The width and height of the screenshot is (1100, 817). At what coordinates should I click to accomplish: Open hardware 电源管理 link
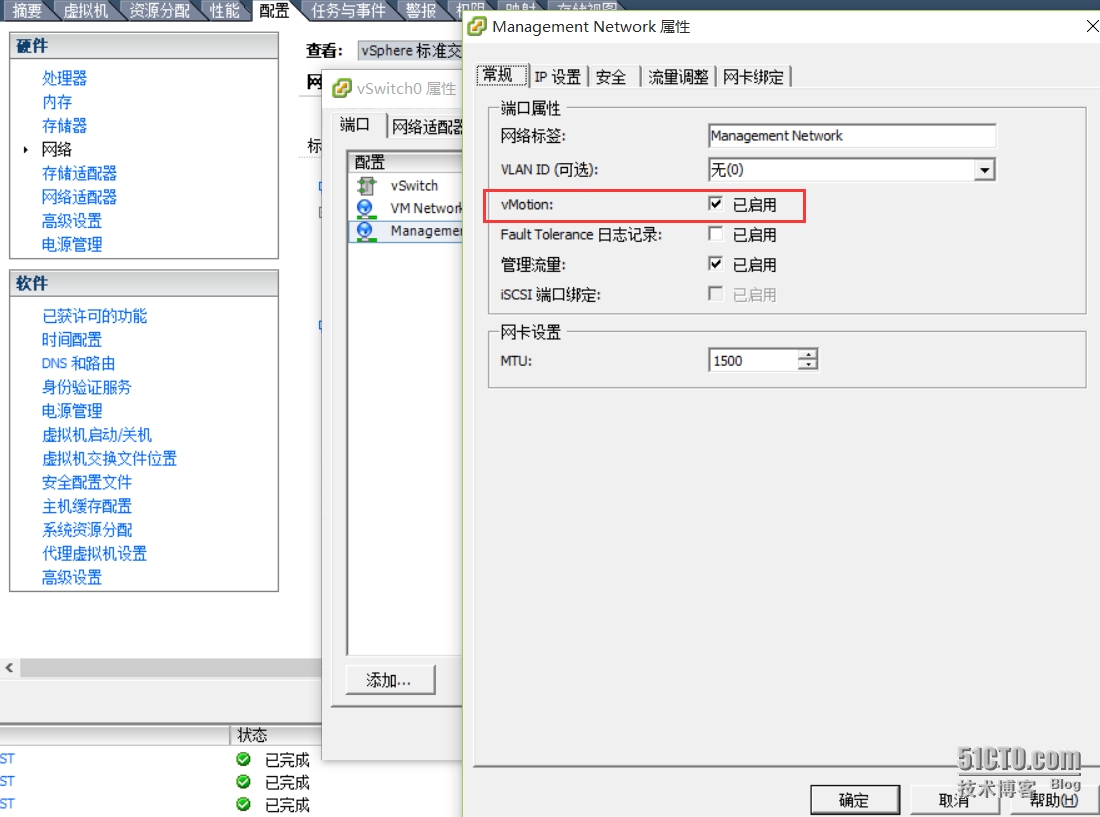(x=72, y=245)
